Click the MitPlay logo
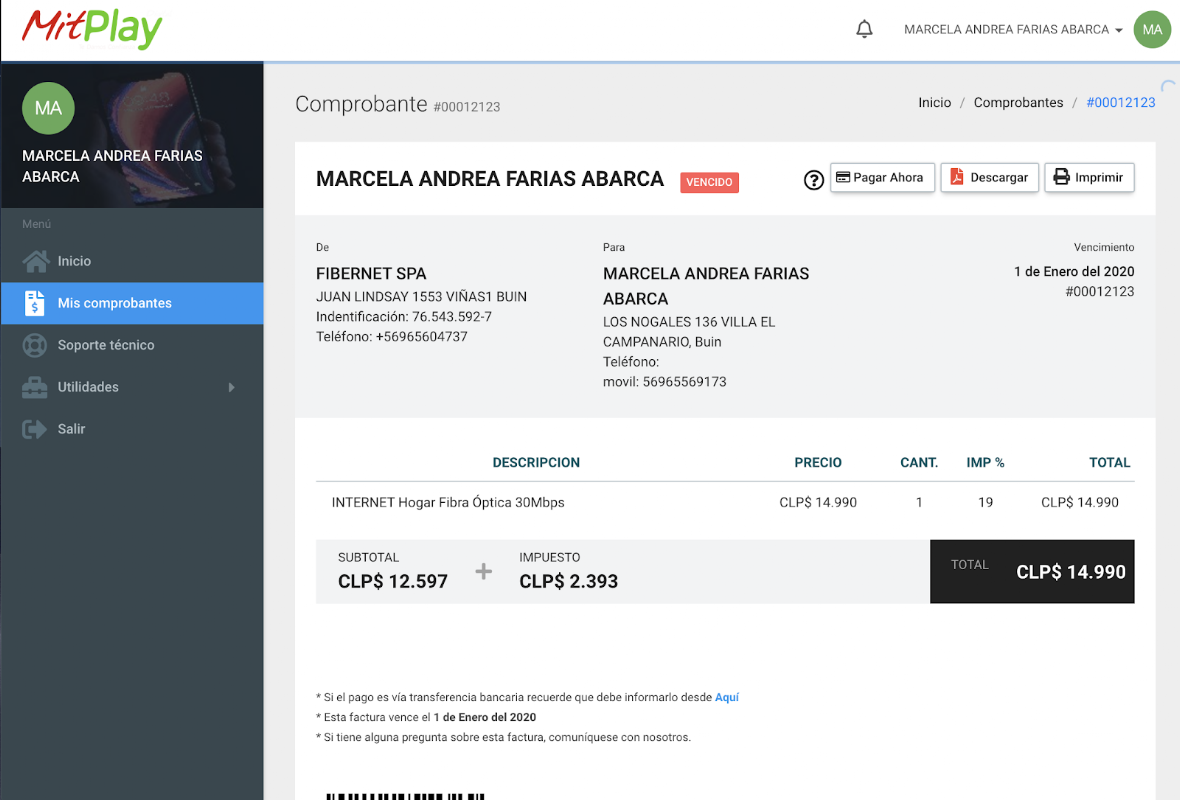The width and height of the screenshot is (1180, 800). click(92, 29)
